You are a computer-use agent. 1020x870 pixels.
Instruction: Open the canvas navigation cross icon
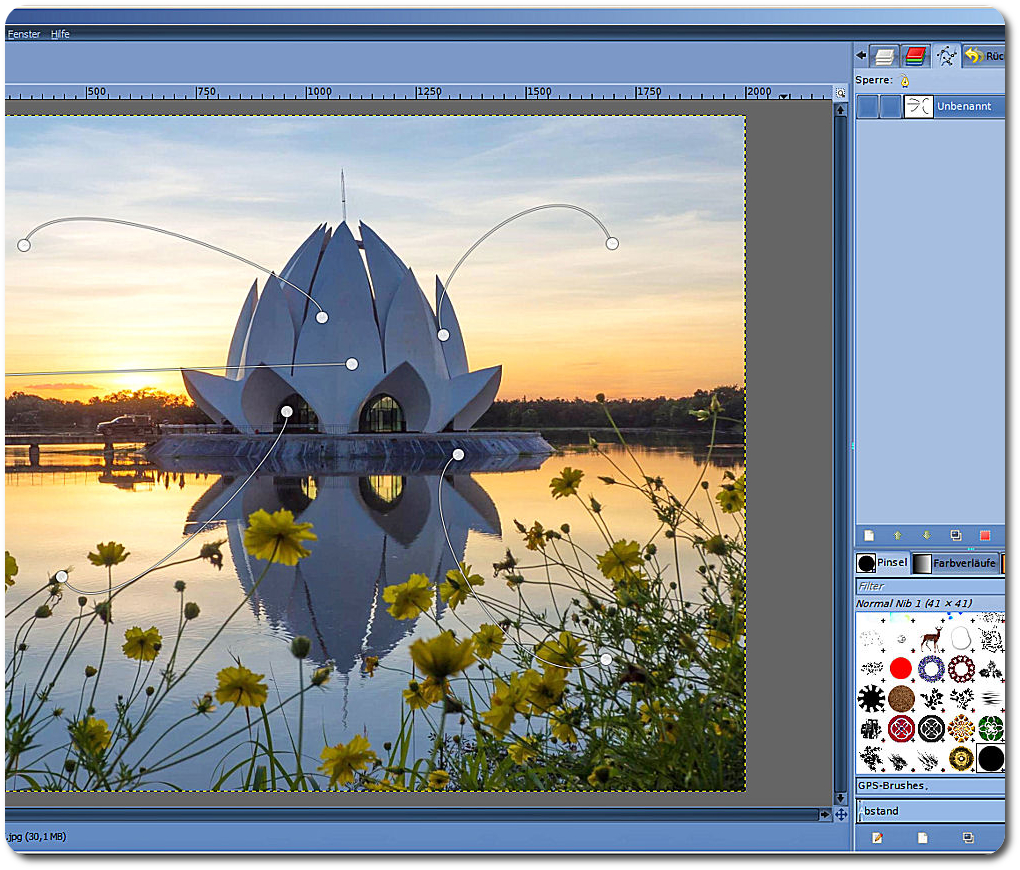click(x=840, y=815)
